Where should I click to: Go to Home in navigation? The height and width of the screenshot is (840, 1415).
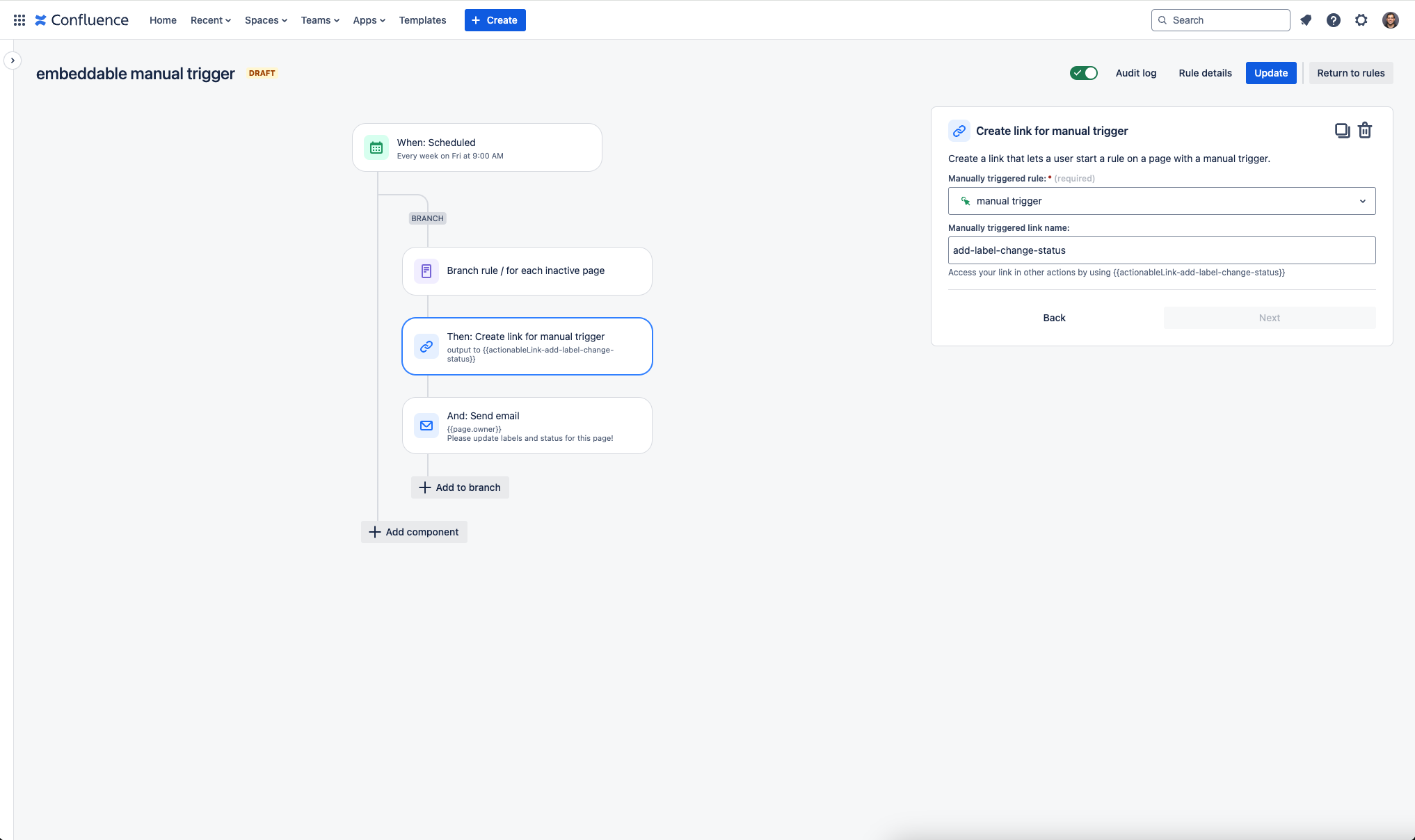(x=163, y=20)
